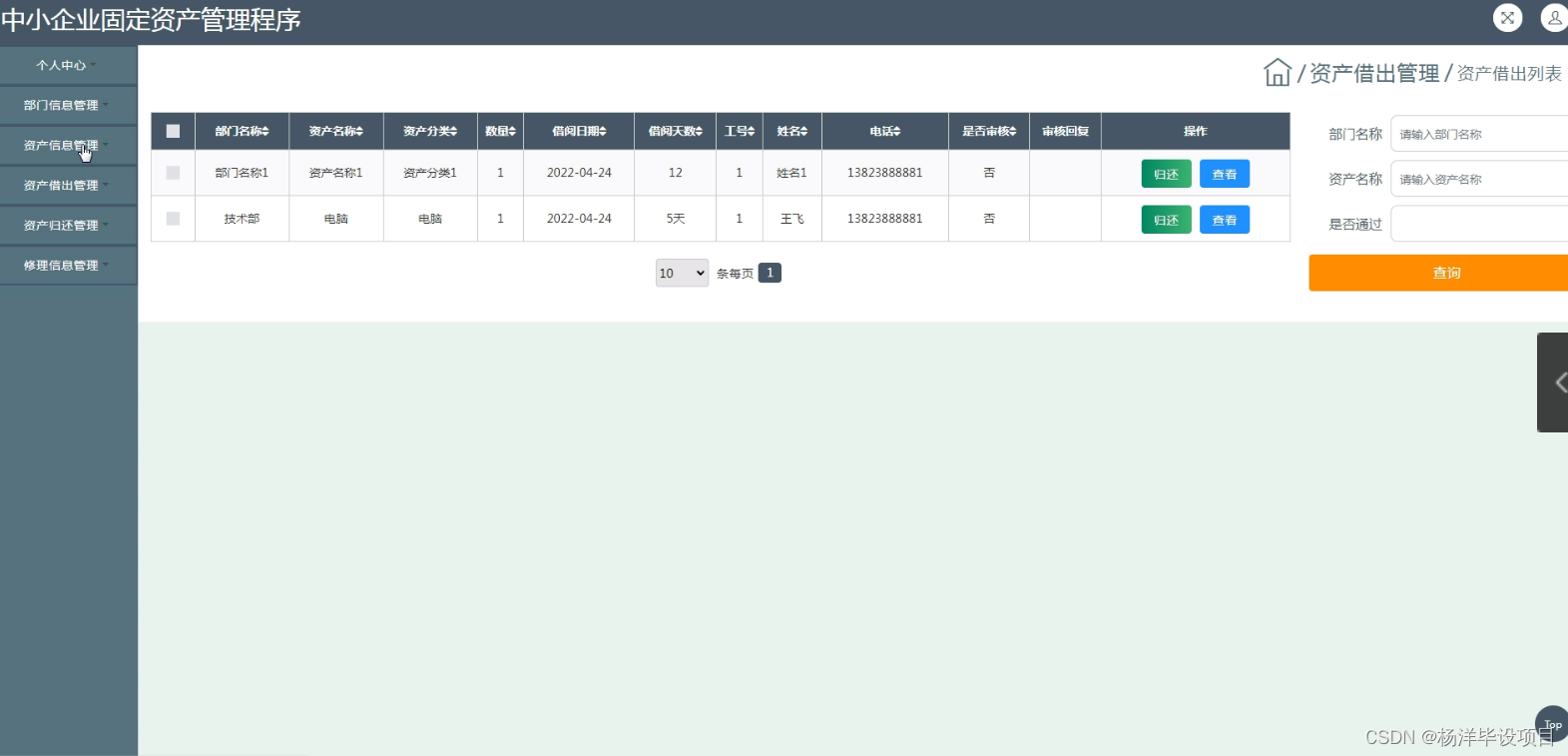
Task: Click the 资产分类1 cell
Action: (430, 173)
